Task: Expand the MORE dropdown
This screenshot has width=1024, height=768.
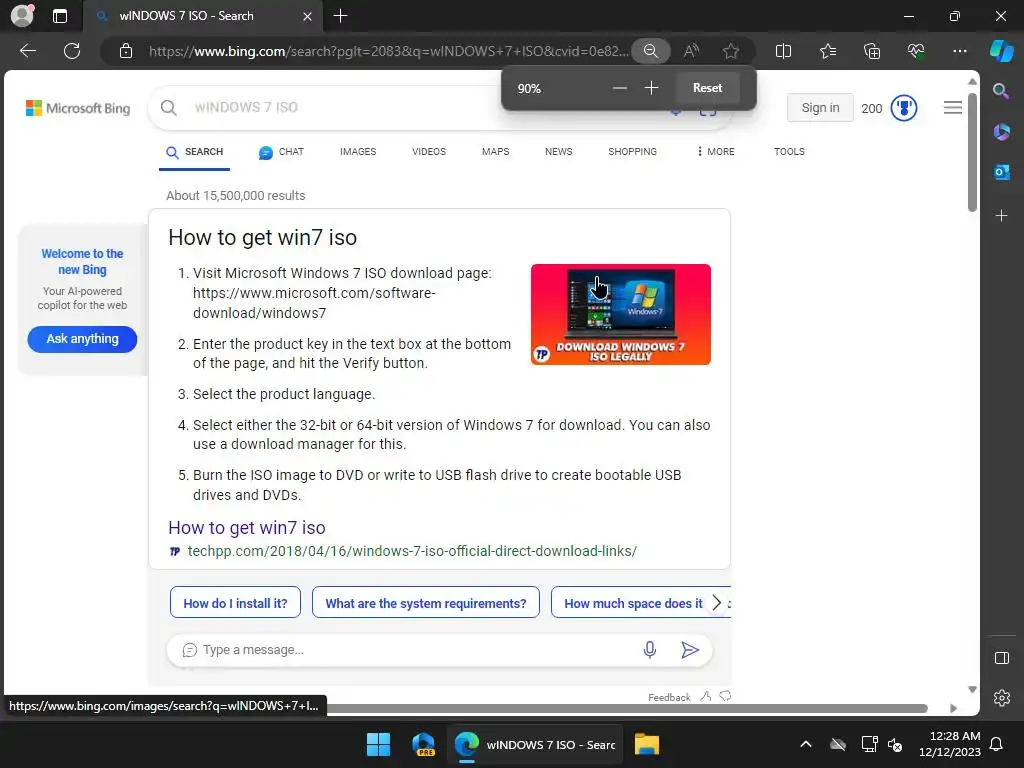Action: click(716, 152)
